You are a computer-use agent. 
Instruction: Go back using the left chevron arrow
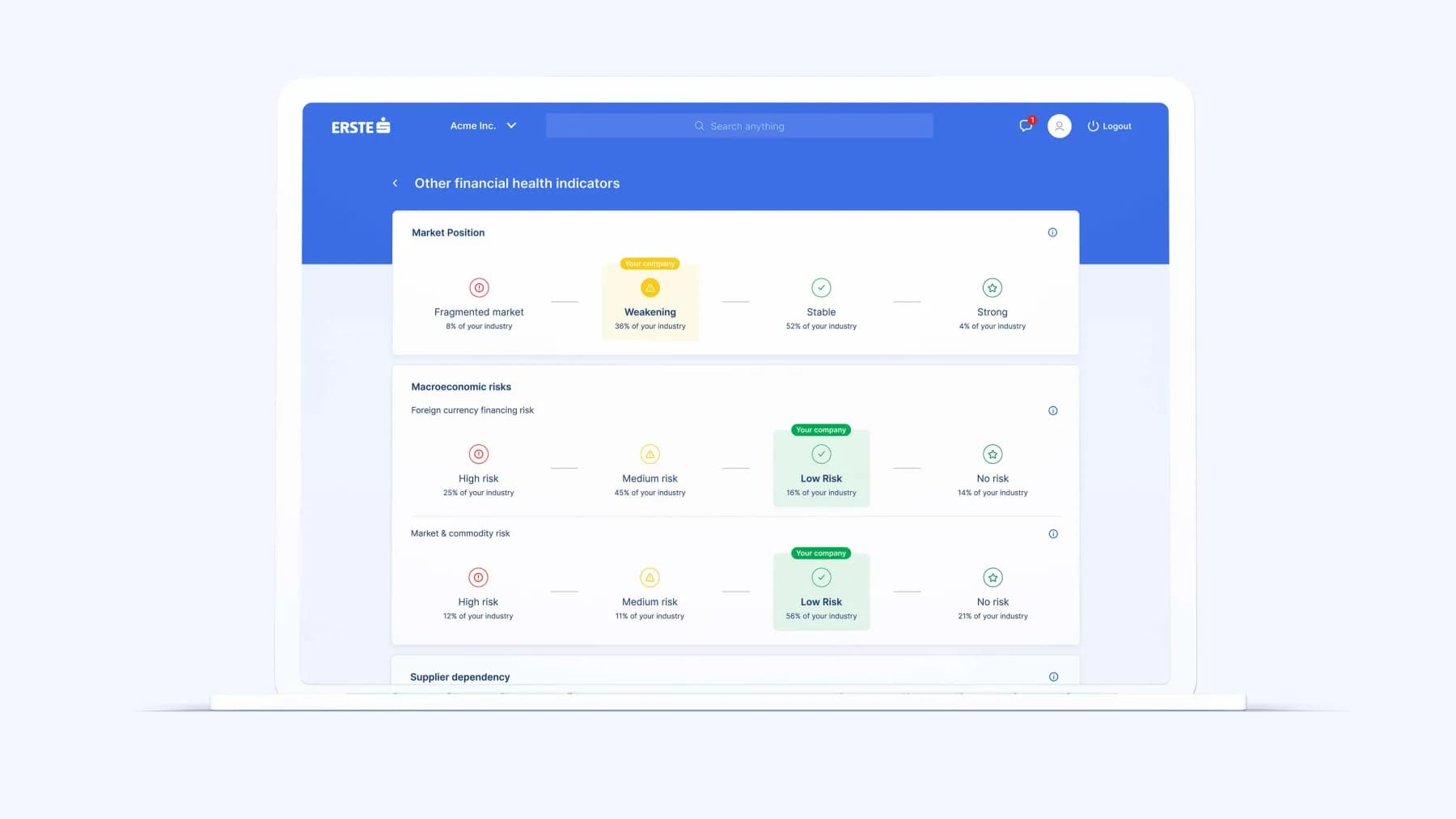click(395, 183)
